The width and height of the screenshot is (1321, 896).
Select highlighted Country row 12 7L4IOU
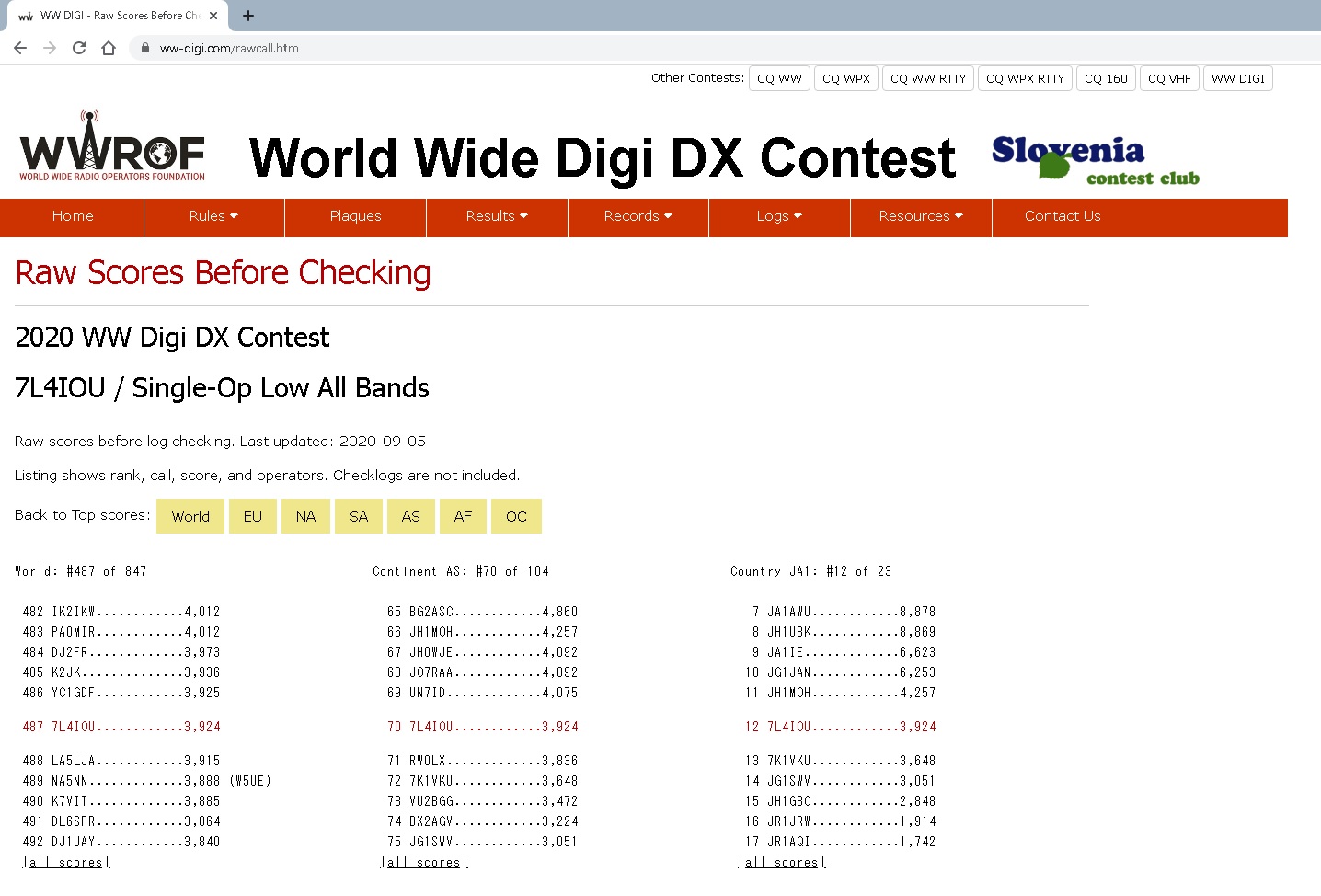click(x=841, y=727)
